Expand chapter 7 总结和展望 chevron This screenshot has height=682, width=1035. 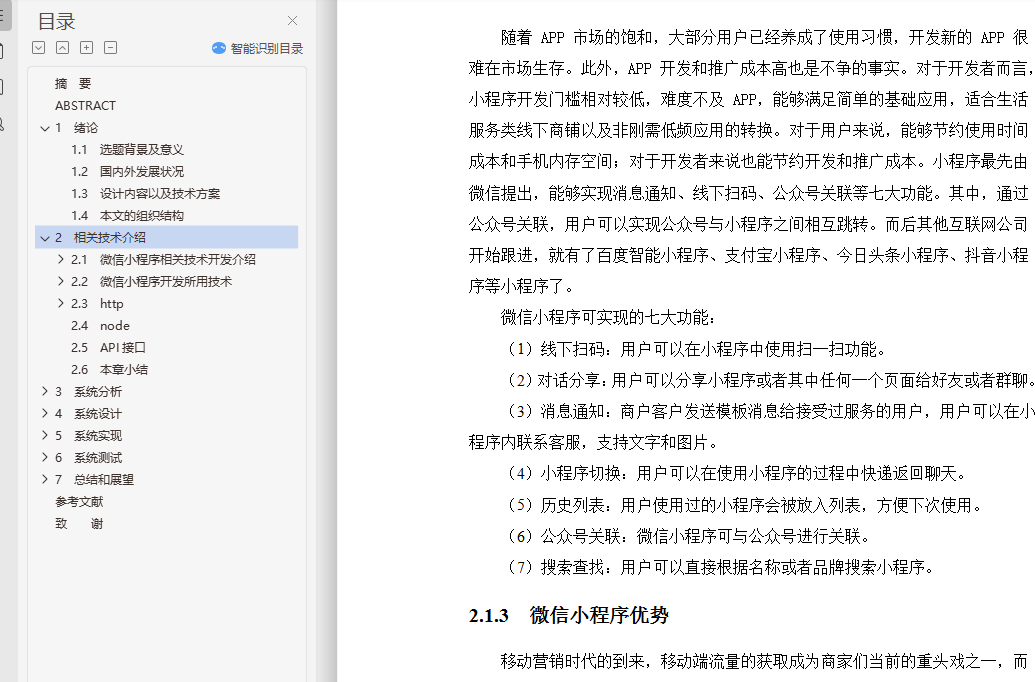[45, 479]
